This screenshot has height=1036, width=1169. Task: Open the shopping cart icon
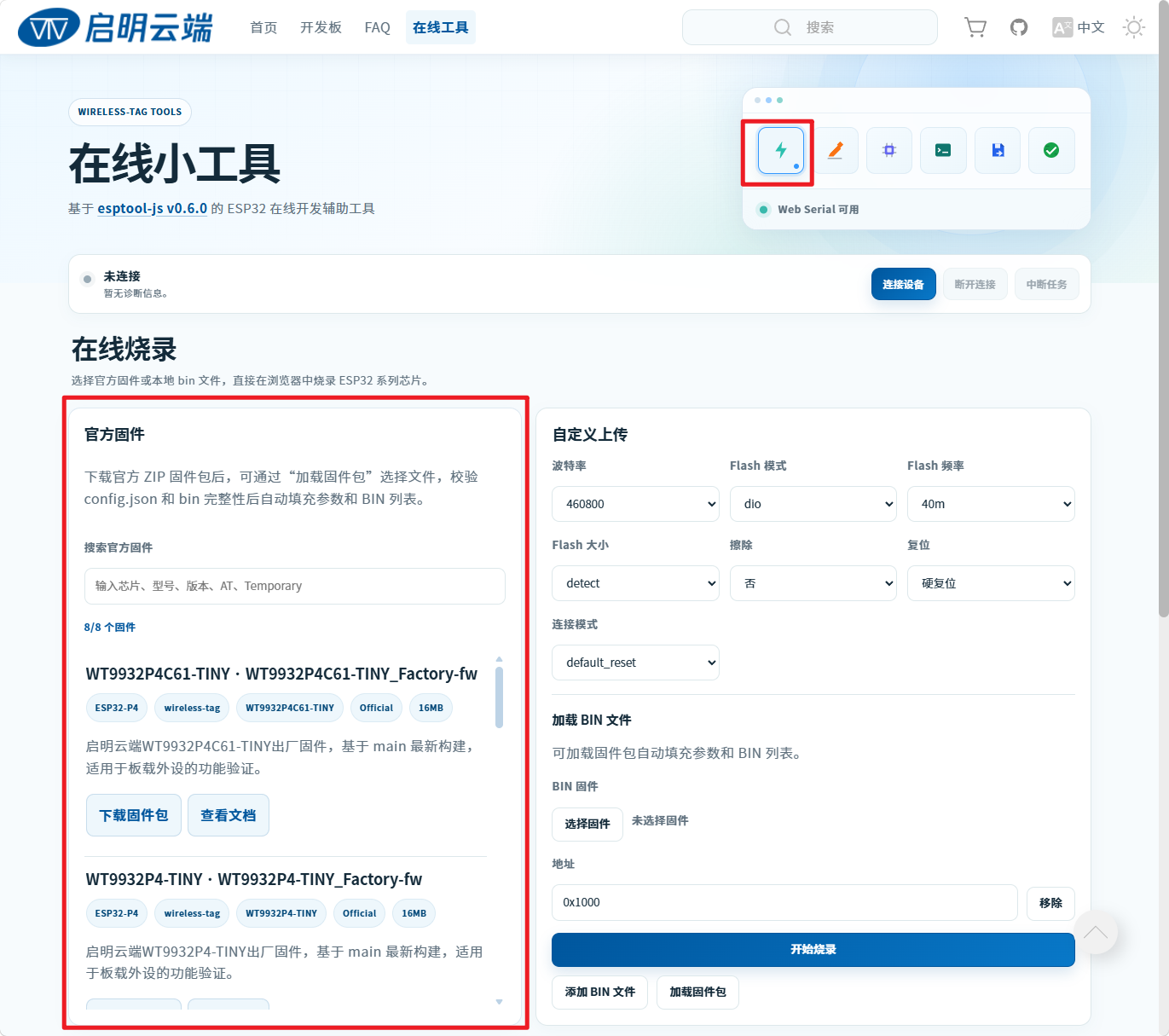click(975, 27)
